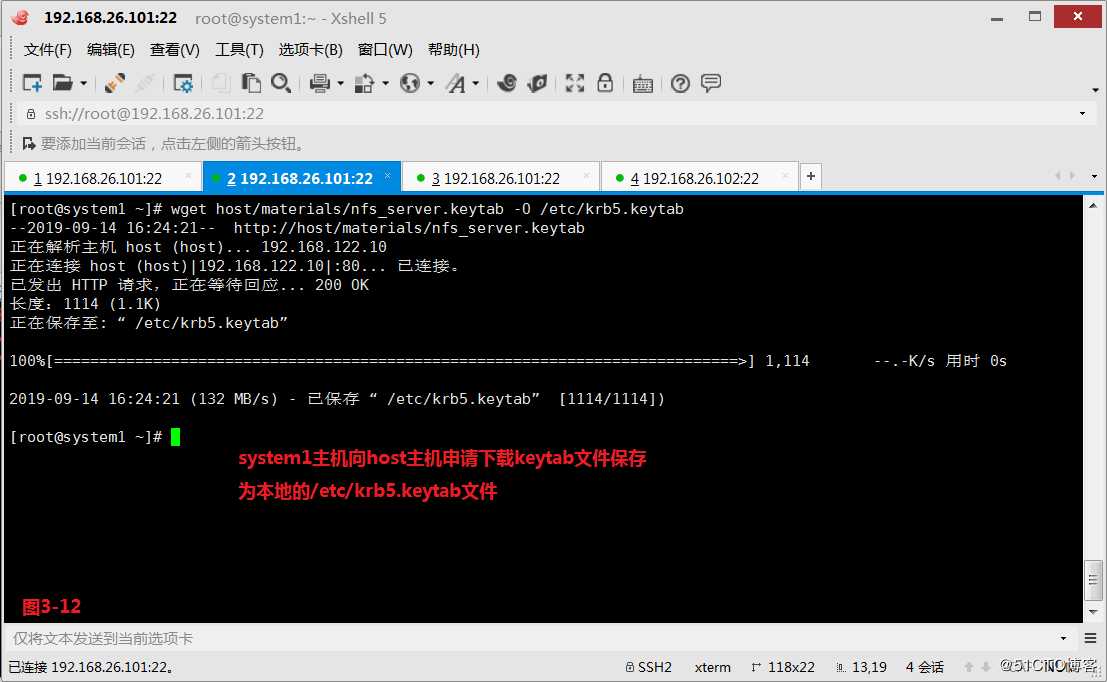Close tab 1 with its x
The image size is (1107, 682).
(x=188, y=175)
